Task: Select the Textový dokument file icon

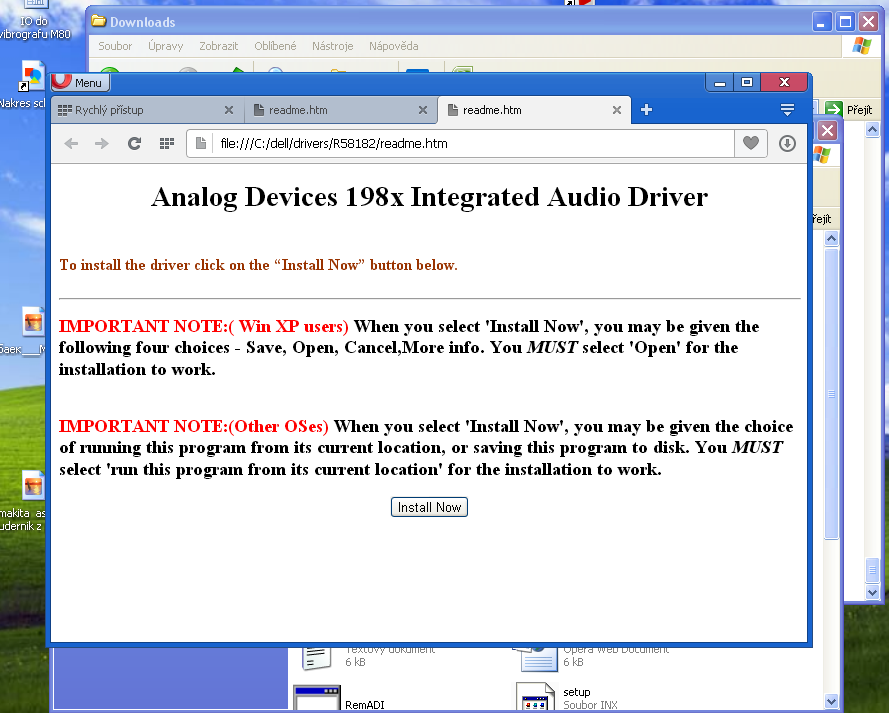Action: pos(316,659)
